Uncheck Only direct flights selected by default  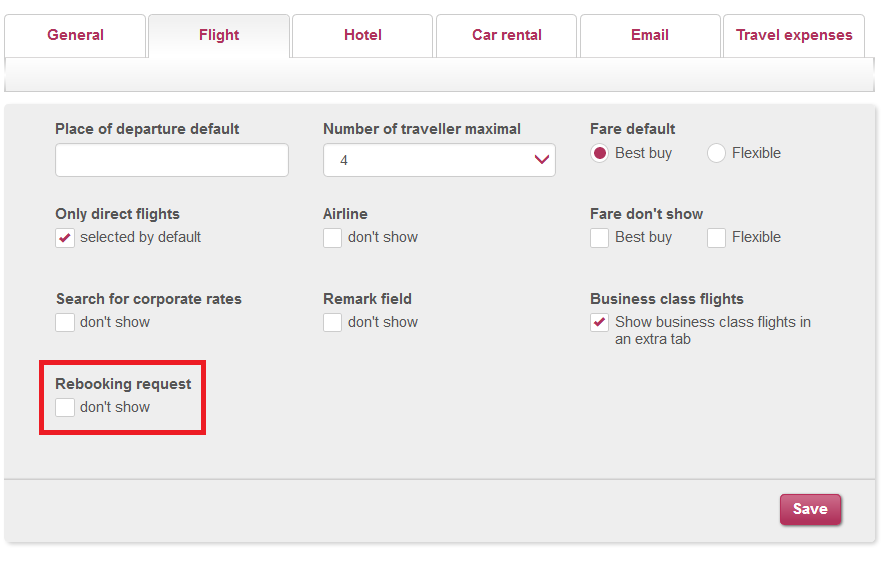[65, 238]
